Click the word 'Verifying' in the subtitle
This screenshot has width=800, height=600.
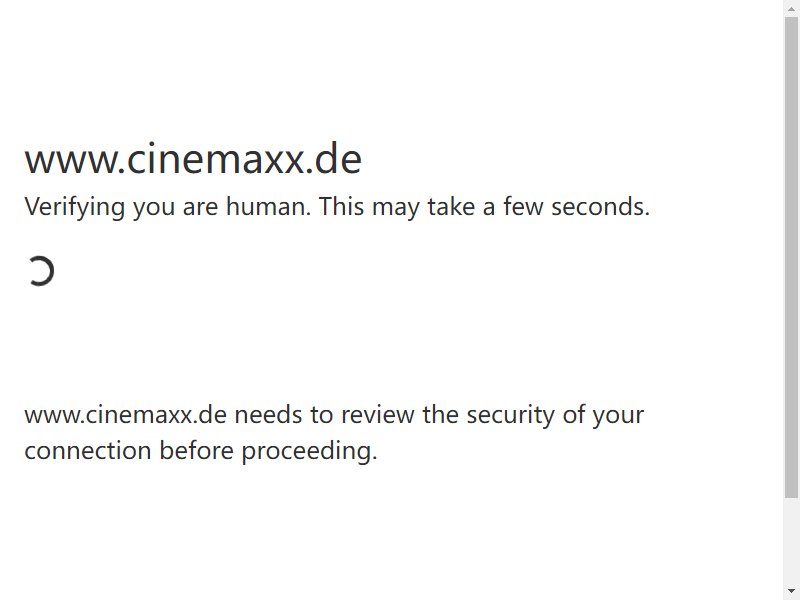coord(74,207)
